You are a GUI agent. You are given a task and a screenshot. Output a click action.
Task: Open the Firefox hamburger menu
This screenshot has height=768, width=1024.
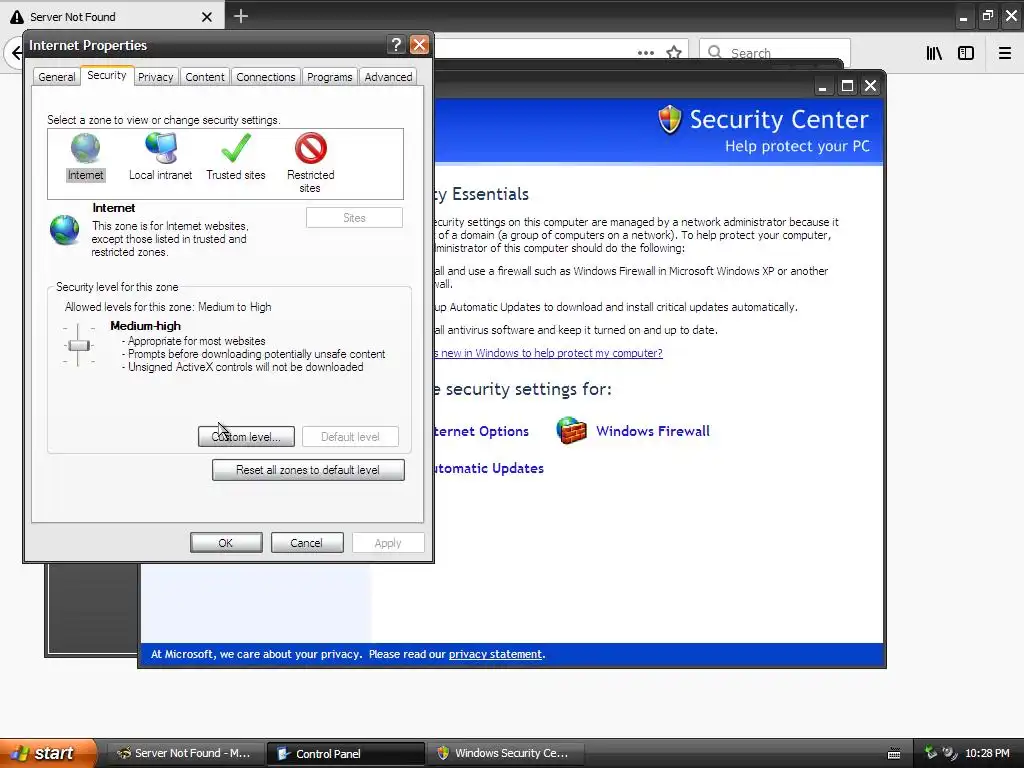tap(1005, 53)
